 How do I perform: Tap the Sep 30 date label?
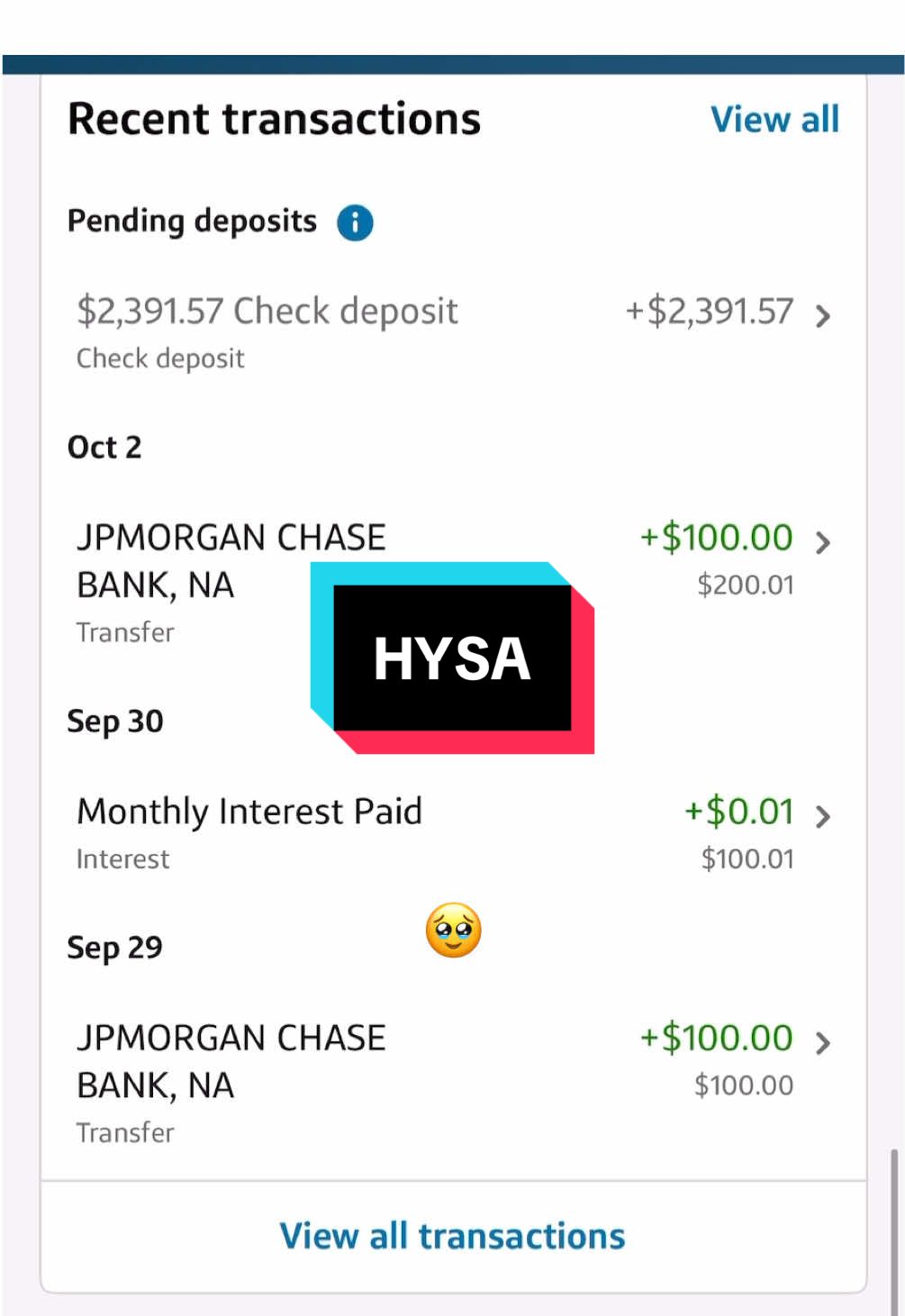(115, 721)
